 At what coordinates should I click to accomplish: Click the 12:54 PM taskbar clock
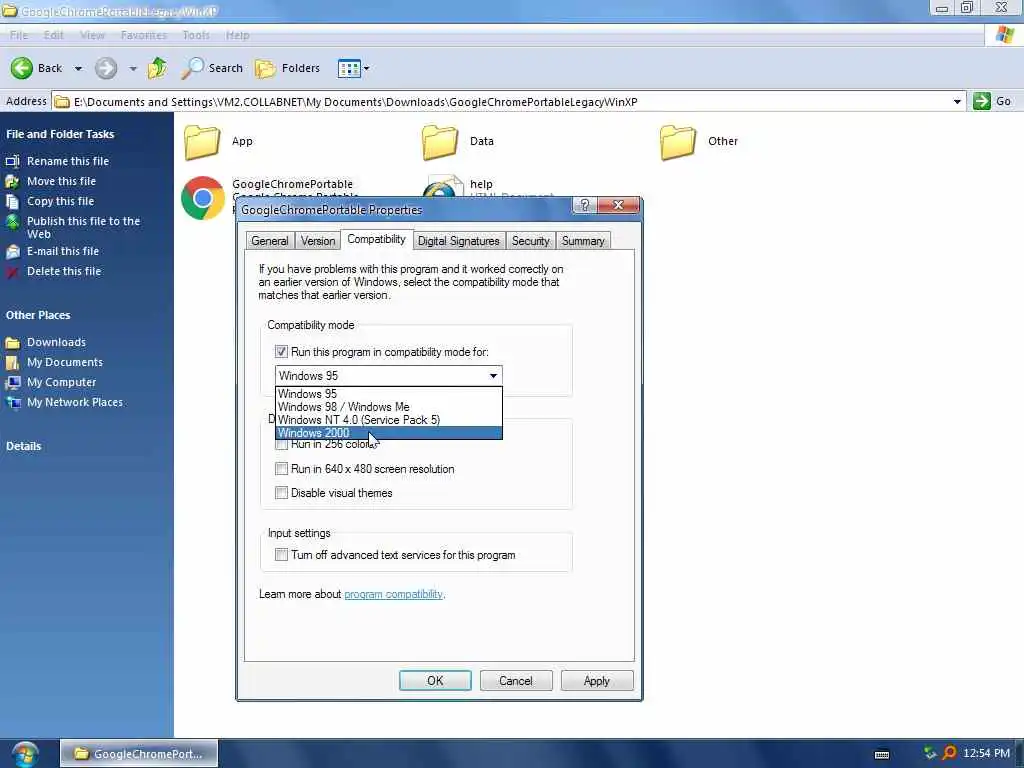point(986,754)
